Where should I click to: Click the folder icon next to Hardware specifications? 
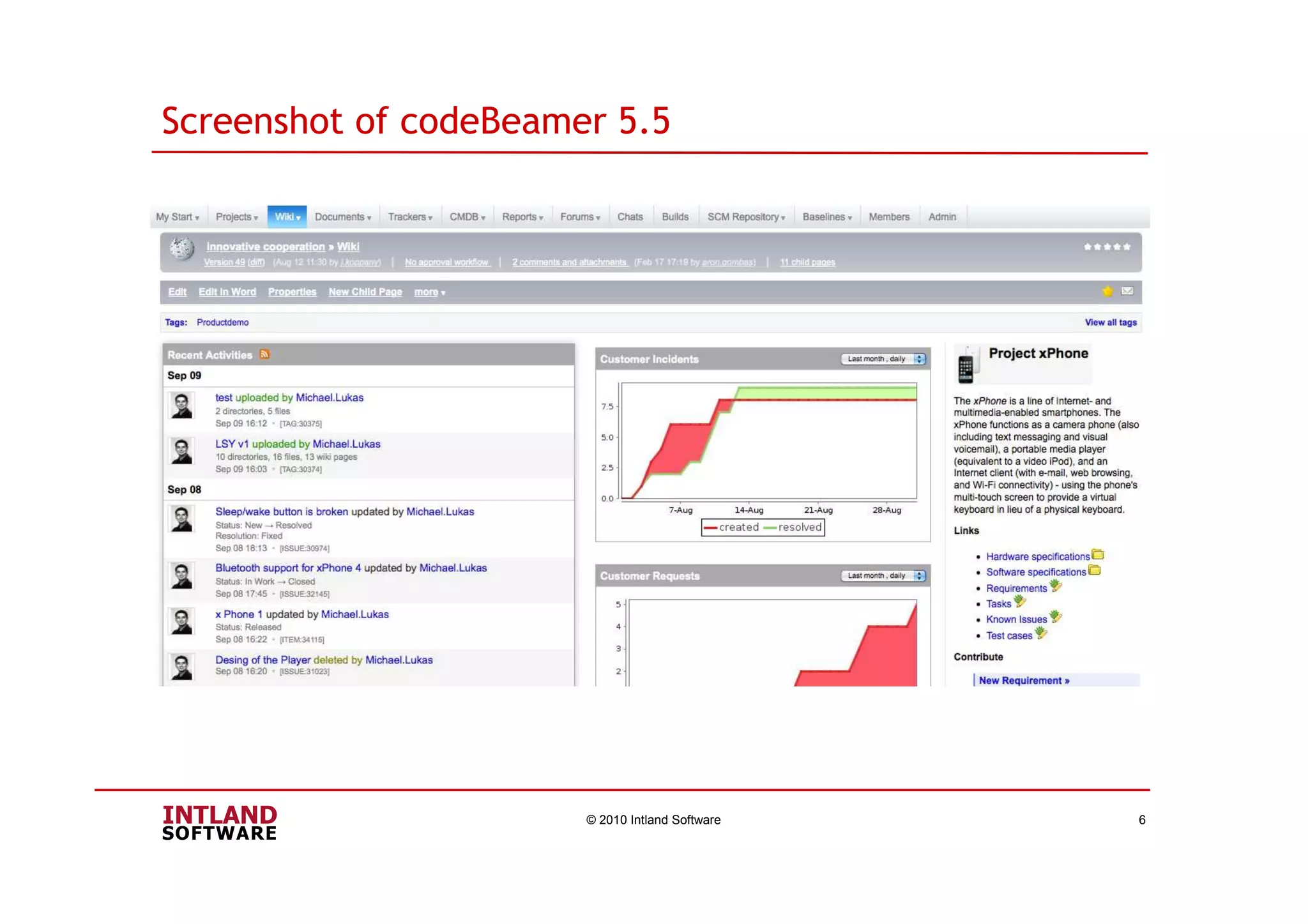1098,554
